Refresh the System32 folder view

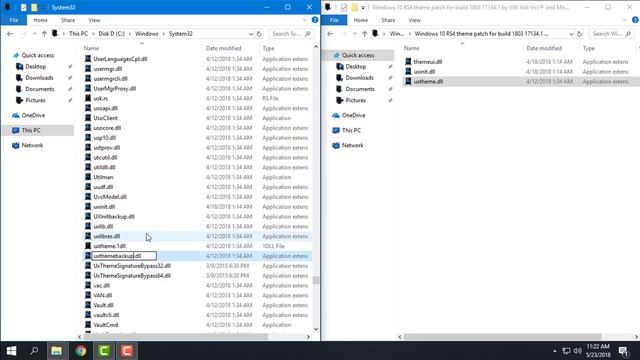pos(259,34)
